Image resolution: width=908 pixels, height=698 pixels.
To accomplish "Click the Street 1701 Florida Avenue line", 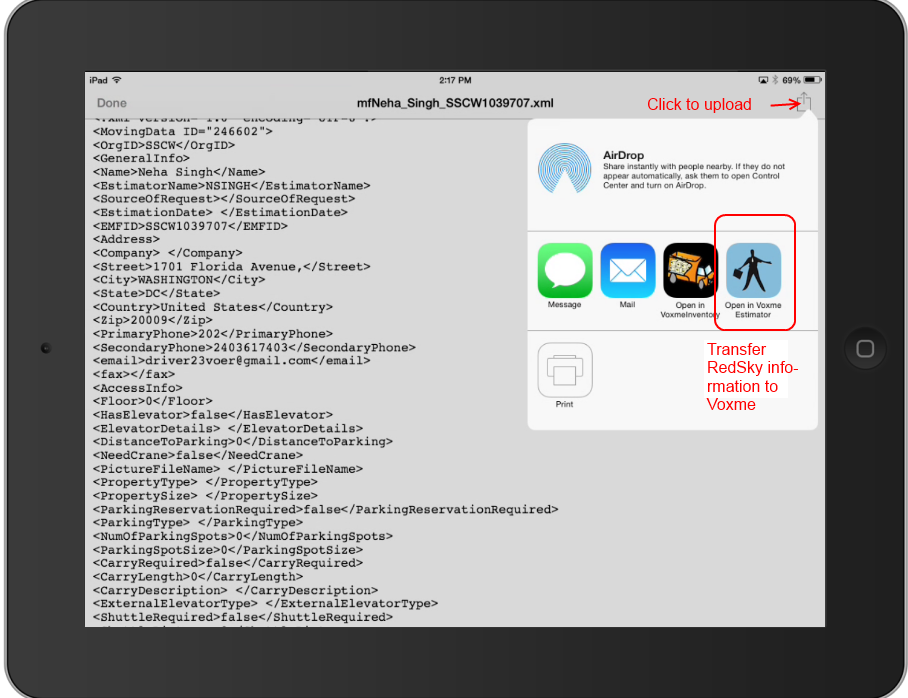I will 232,266.
